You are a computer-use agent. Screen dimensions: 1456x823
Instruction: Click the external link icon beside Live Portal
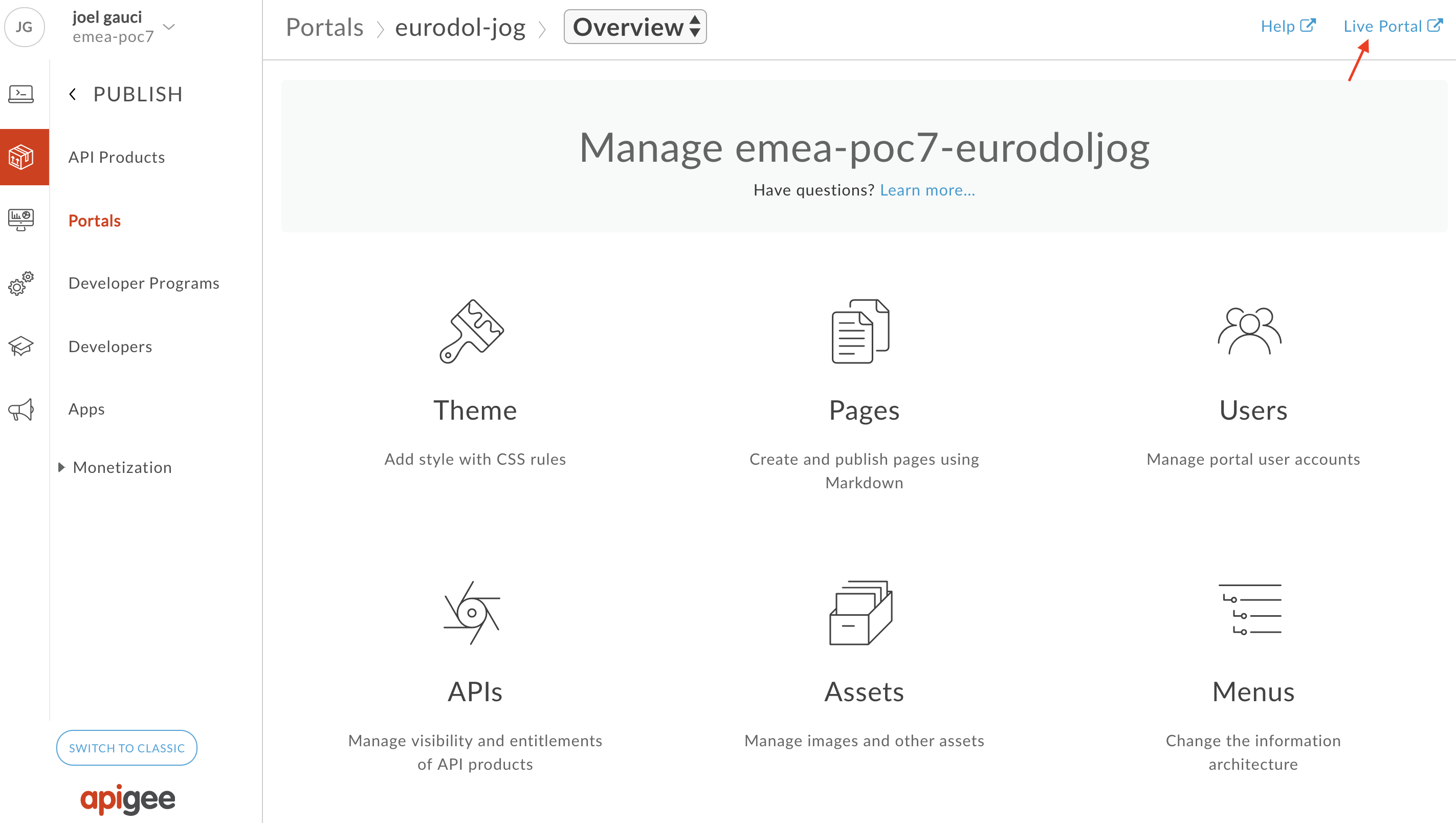[1435, 26]
